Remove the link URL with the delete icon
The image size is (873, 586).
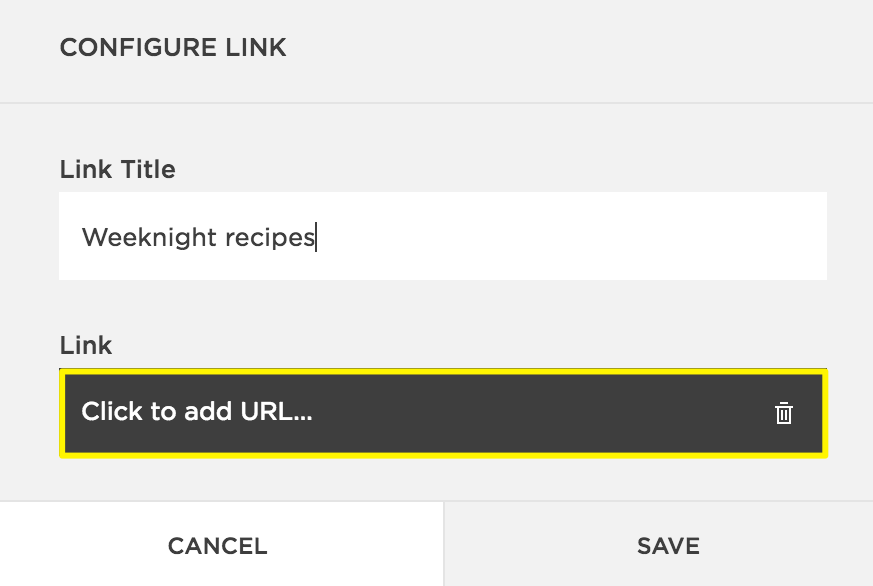(x=784, y=413)
